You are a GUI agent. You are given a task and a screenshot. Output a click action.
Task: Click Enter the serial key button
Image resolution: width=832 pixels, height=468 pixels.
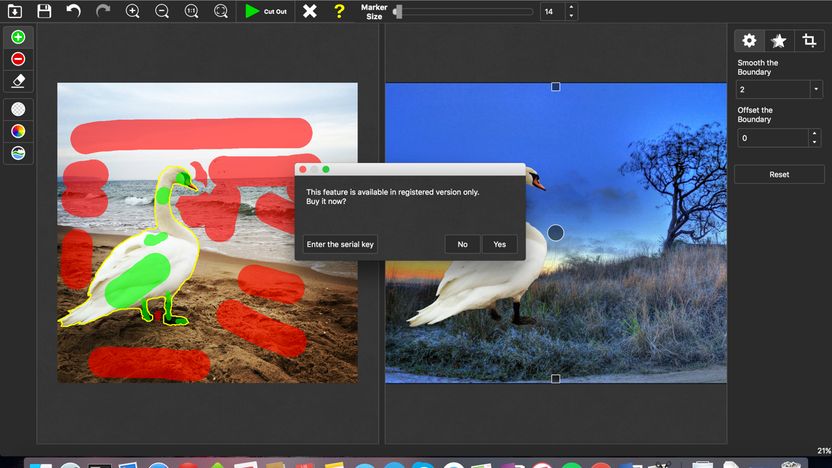click(x=340, y=244)
